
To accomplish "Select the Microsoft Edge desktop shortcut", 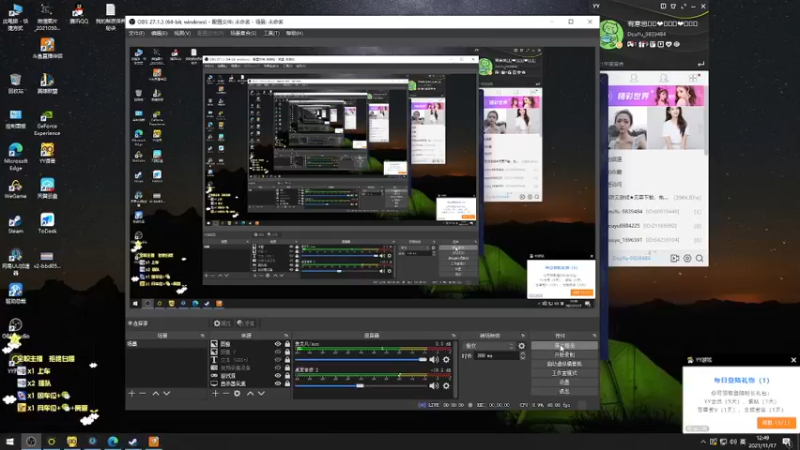I will 15,156.
